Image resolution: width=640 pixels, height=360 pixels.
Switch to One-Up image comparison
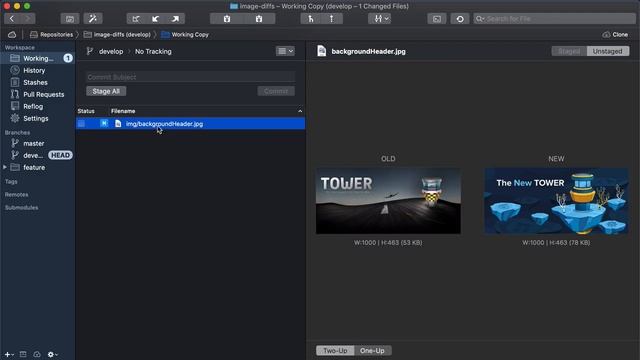(372, 351)
